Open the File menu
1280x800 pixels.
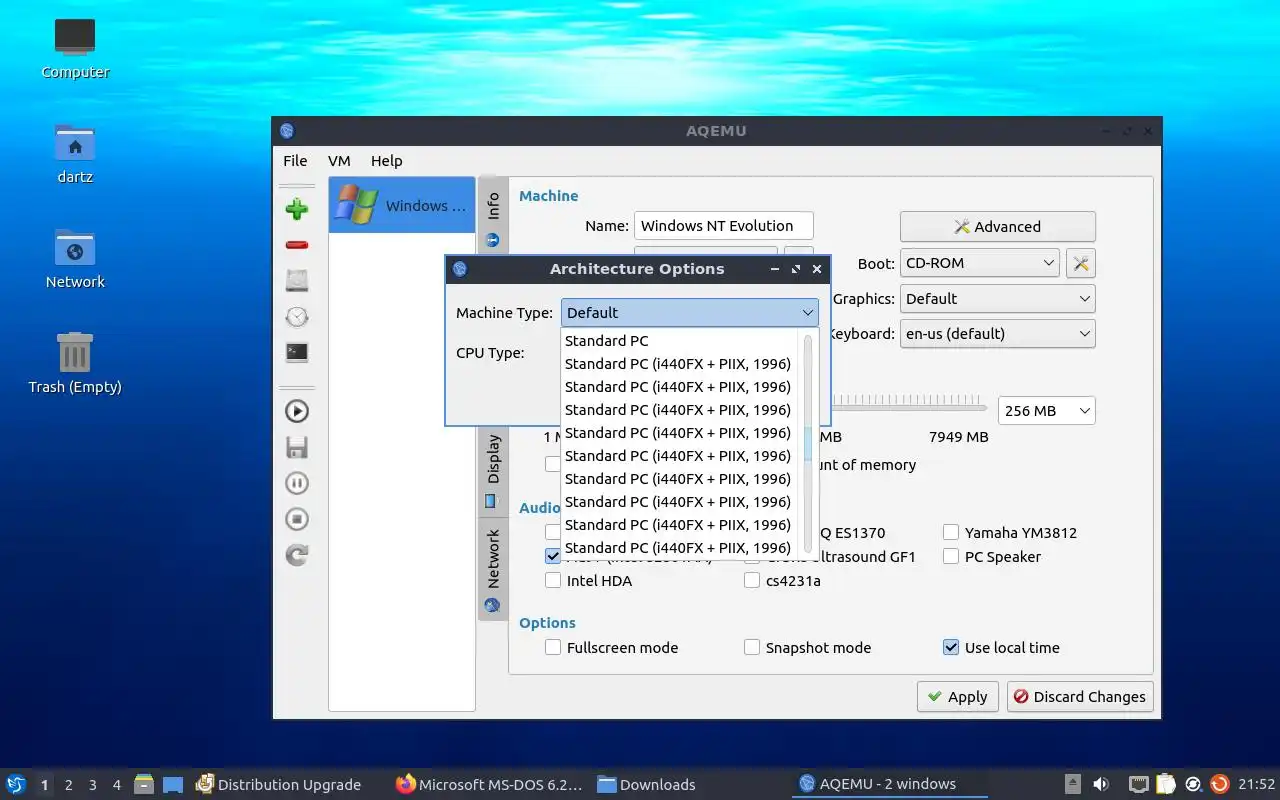coord(295,161)
